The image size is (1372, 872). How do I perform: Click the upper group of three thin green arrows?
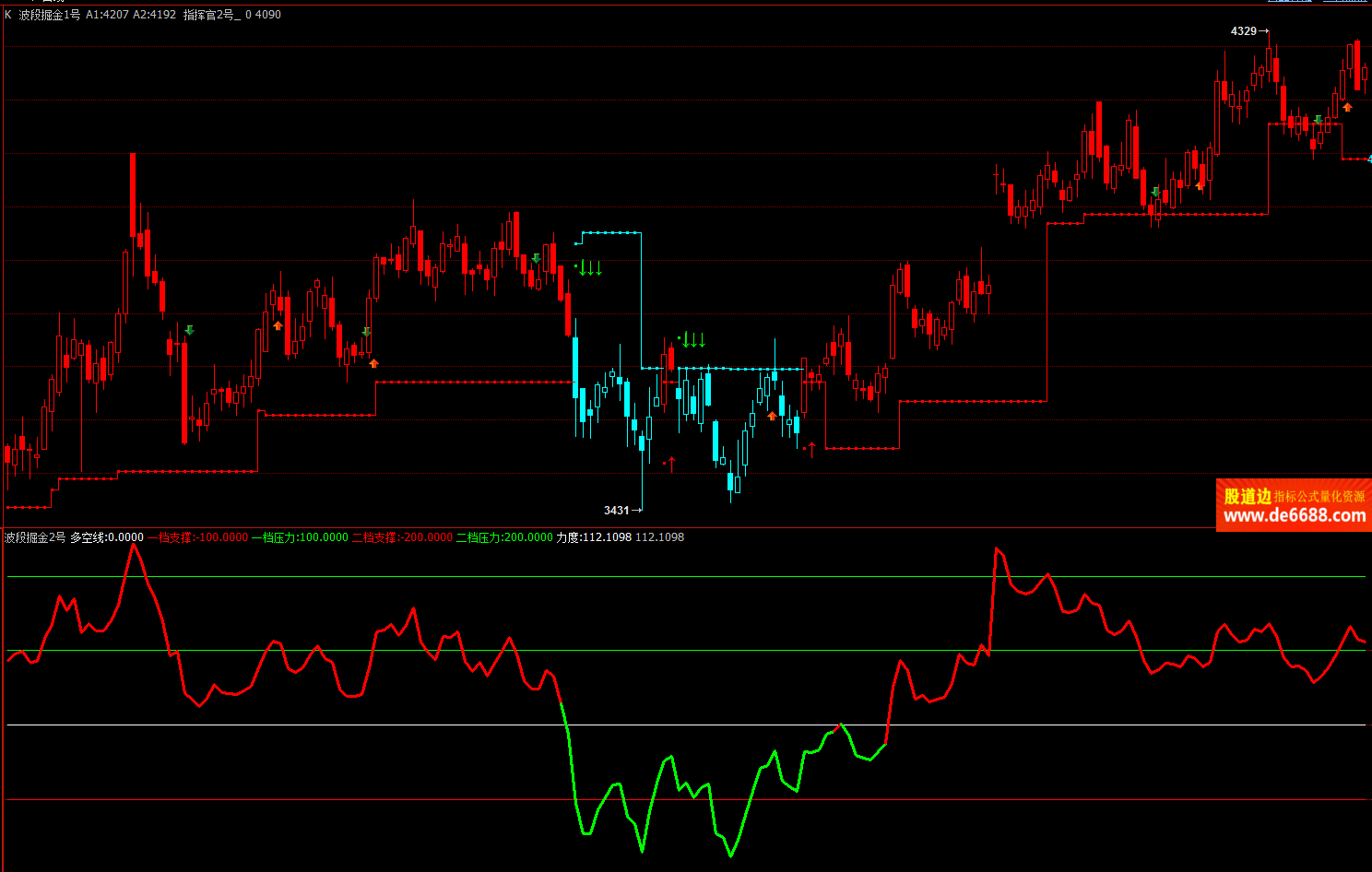click(x=590, y=268)
